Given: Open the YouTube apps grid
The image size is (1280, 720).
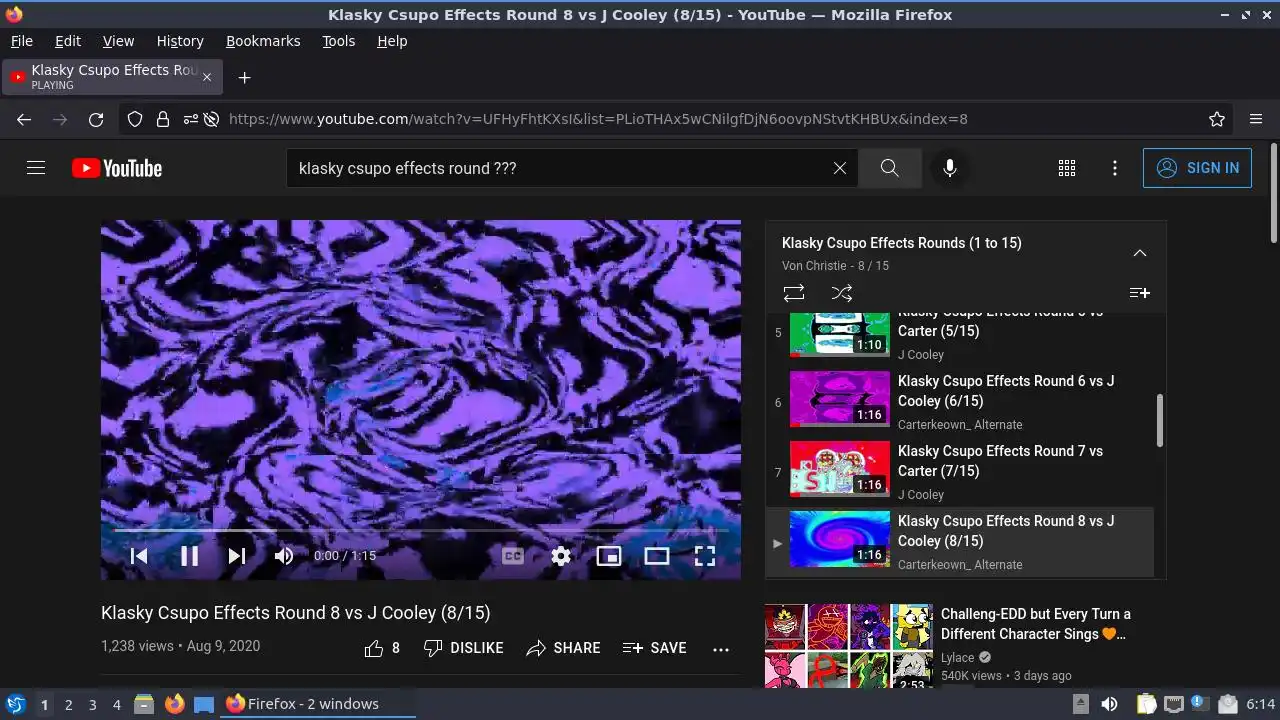Looking at the screenshot, I should (x=1067, y=168).
